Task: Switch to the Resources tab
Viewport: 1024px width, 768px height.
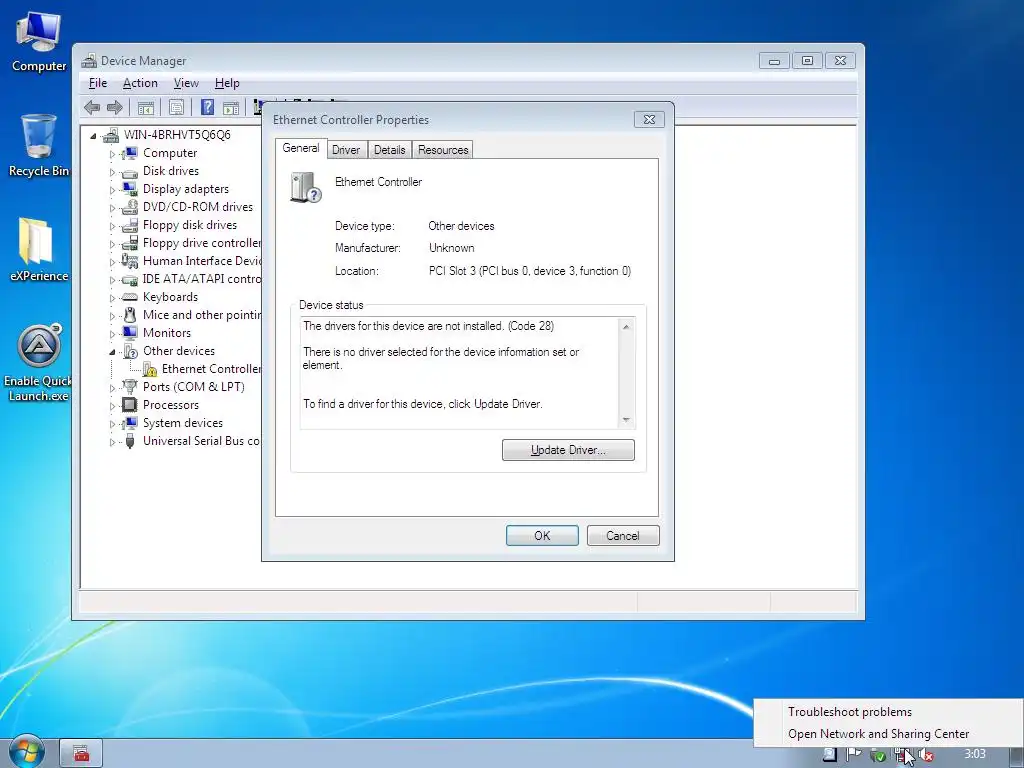Action: pos(443,150)
